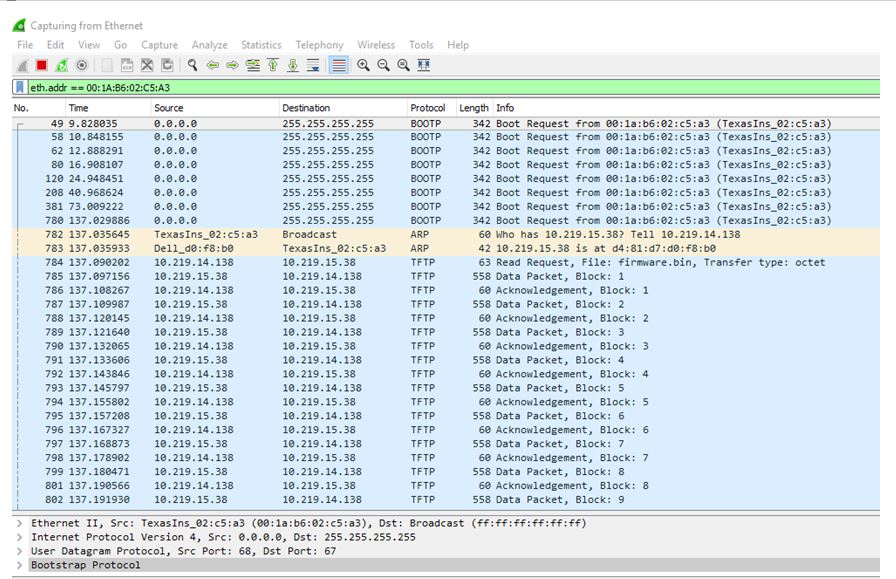896x579 pixels.
Task: Open the Capture menu
Action: (159, 45)
